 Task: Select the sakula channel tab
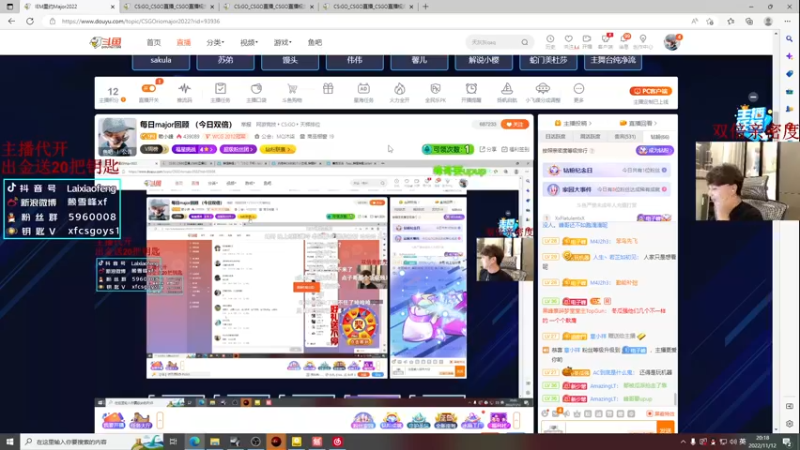point(161,60)
